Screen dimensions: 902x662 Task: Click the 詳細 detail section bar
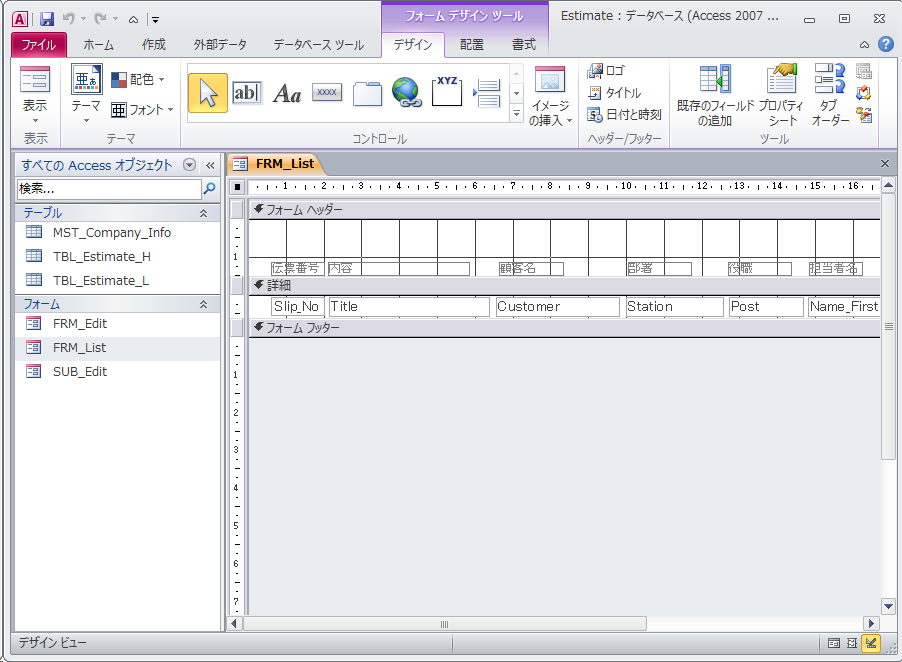pos(564,285)
